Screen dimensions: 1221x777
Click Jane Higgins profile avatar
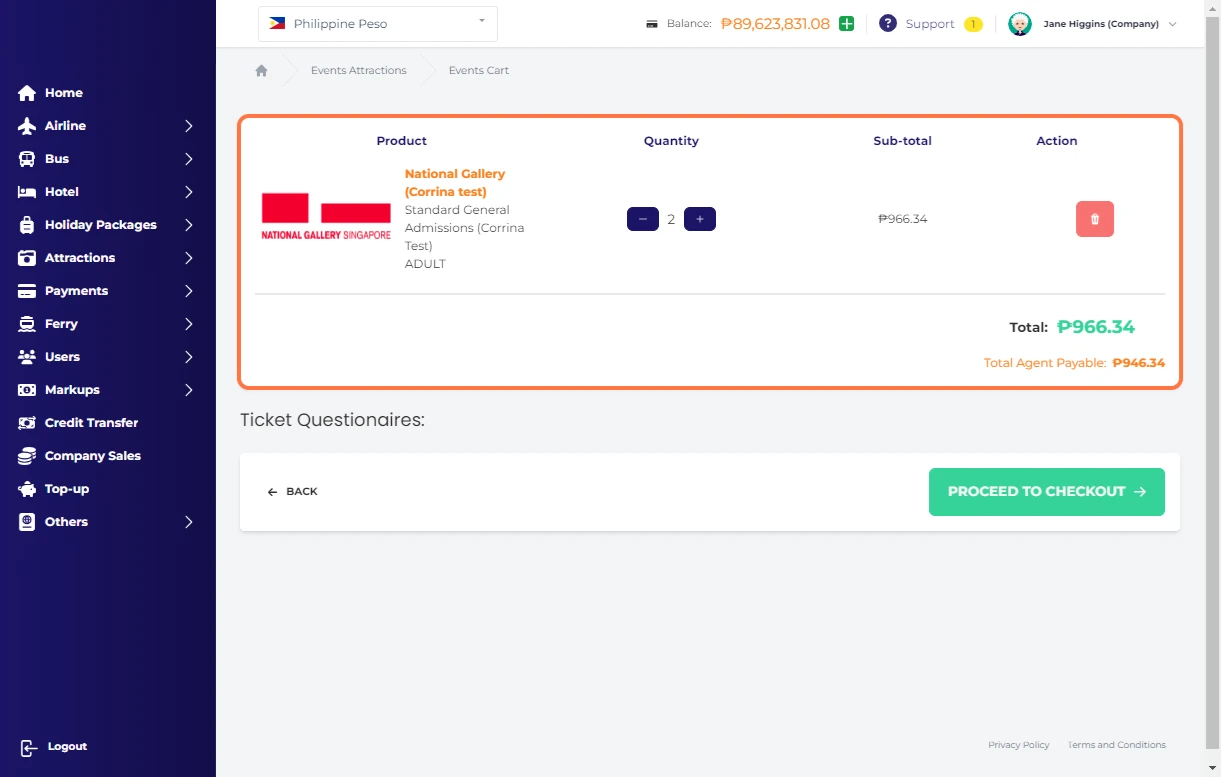(1019, 24)
